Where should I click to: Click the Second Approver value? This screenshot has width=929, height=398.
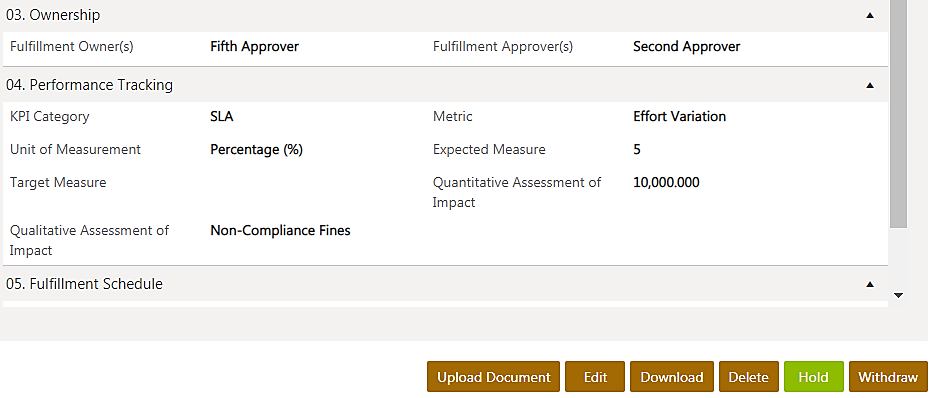click(x=686, y=47)
